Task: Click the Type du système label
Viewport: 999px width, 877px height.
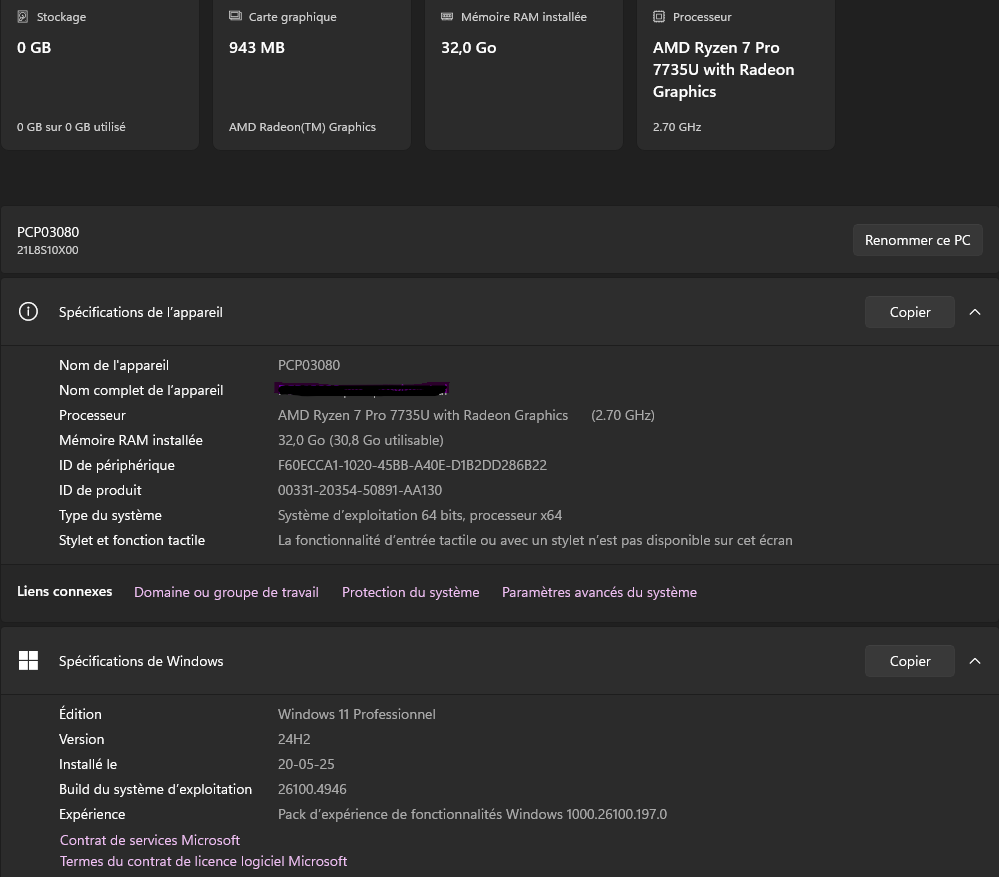Action: [x=110, y=515]
